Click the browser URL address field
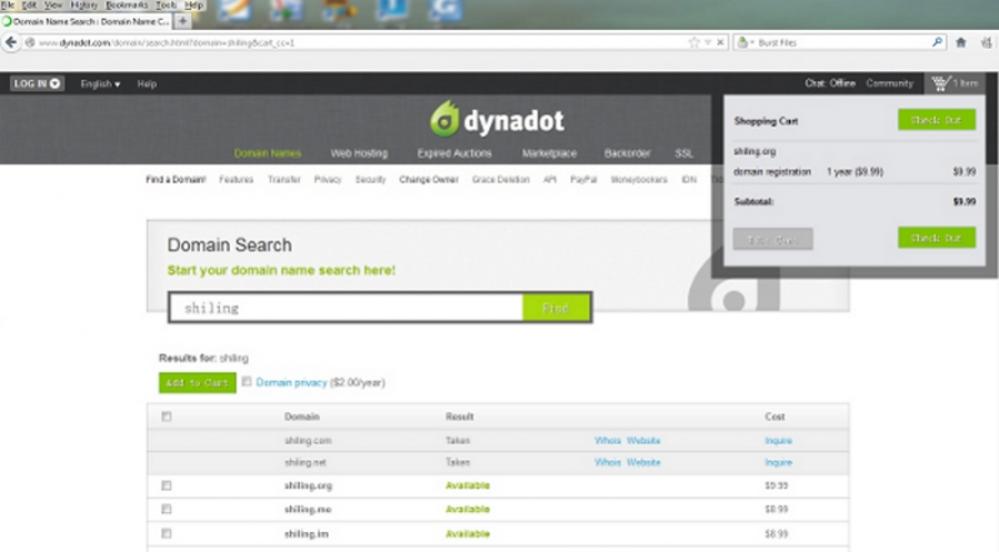Image resolution: width=999 pixels, height=552 pixels. pos(363,43)
